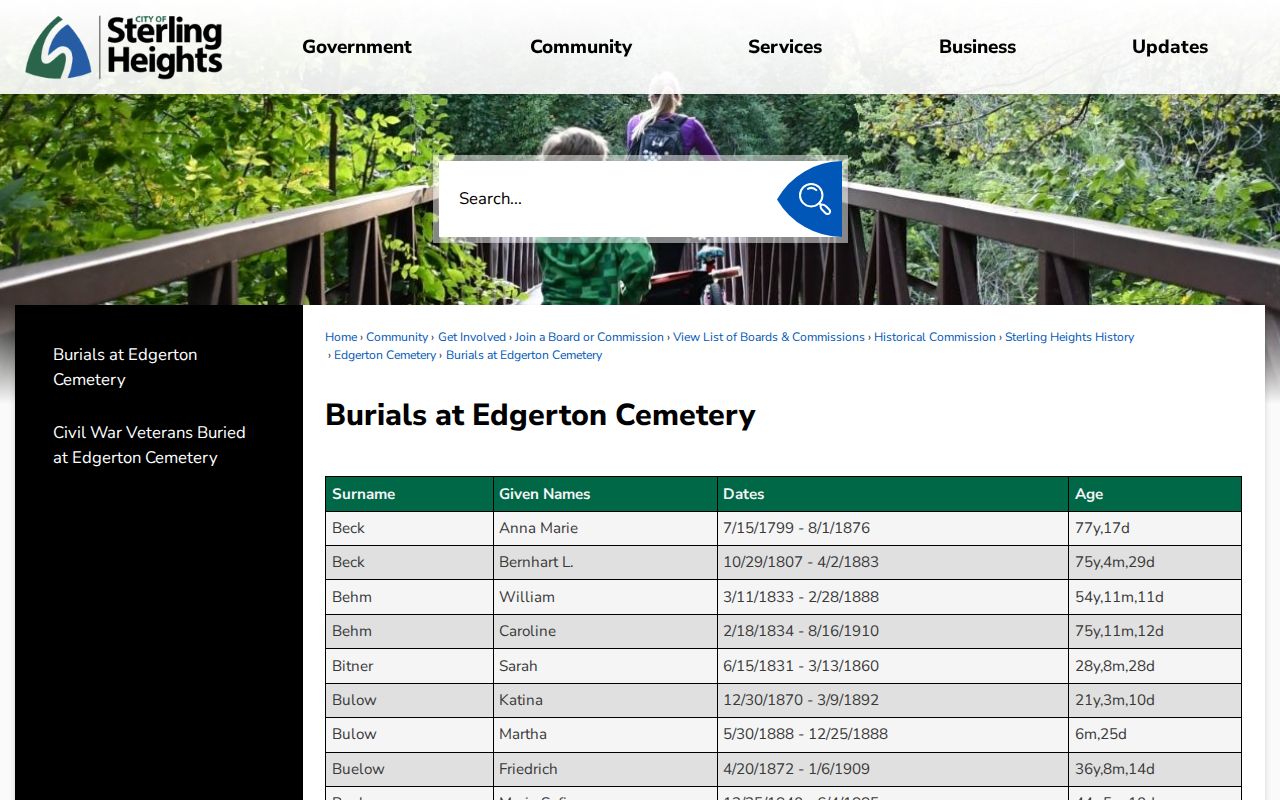Select given name Caroline cell

pyautogui.click(x=606, y=631)
